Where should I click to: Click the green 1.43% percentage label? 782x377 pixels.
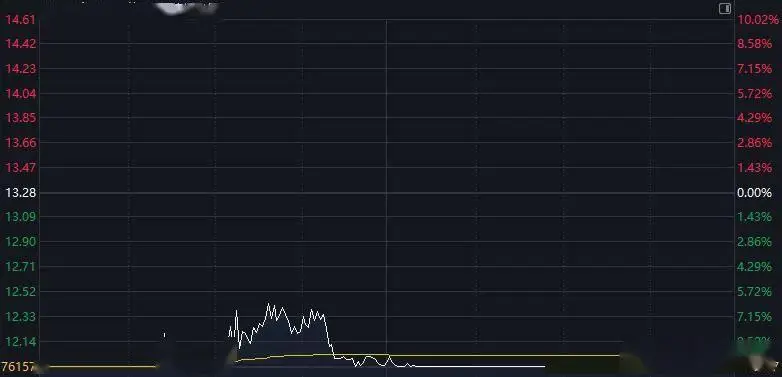tap(755, 217)
